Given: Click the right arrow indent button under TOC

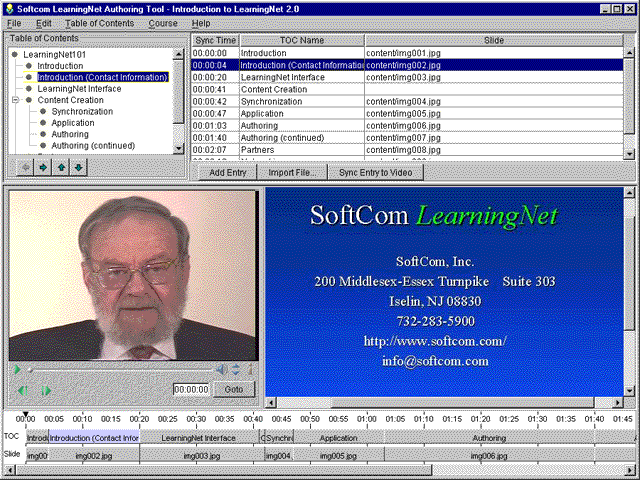Looking at the screenshot, I should [x=43, y=167].
